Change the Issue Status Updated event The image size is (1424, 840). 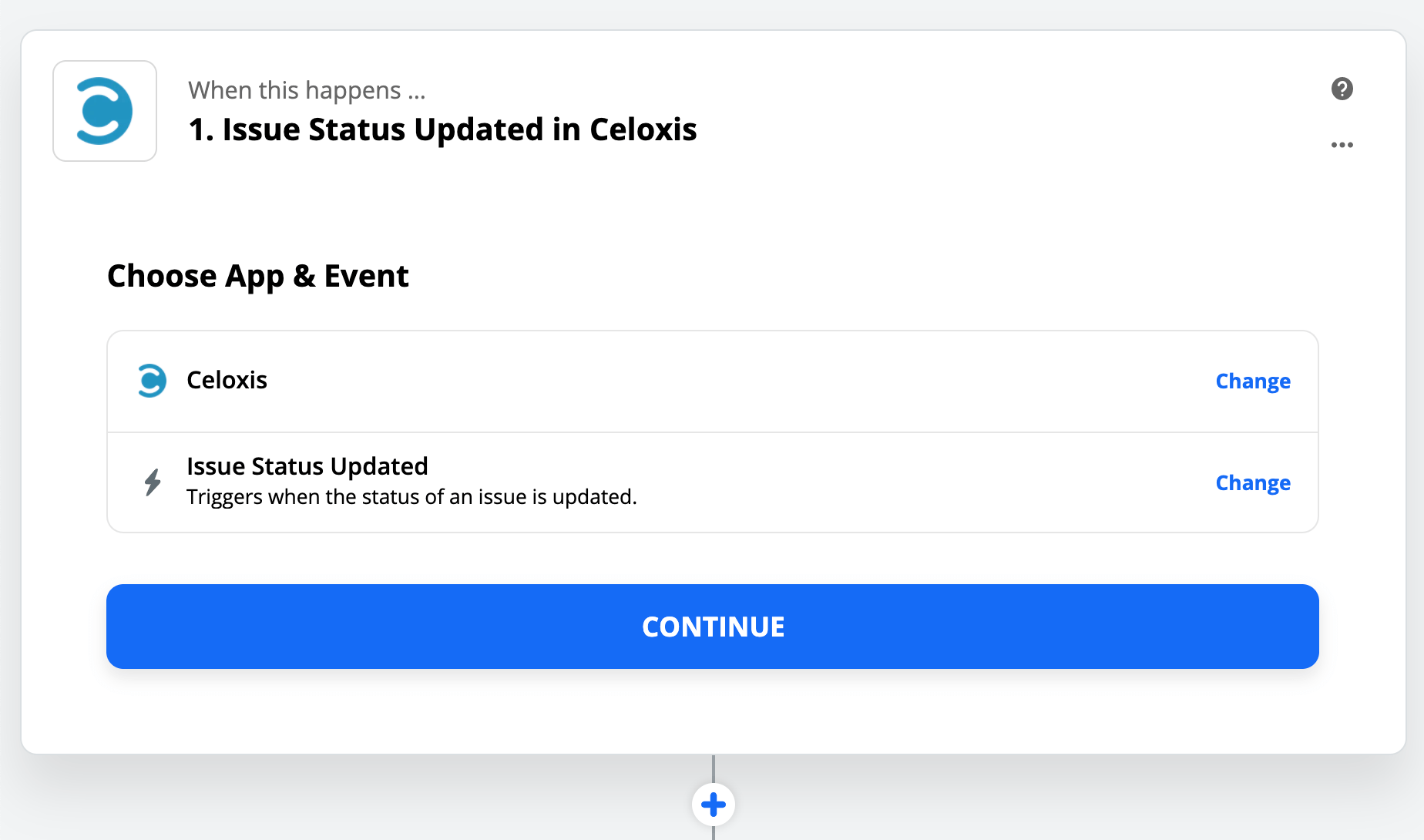(1253, 482)
